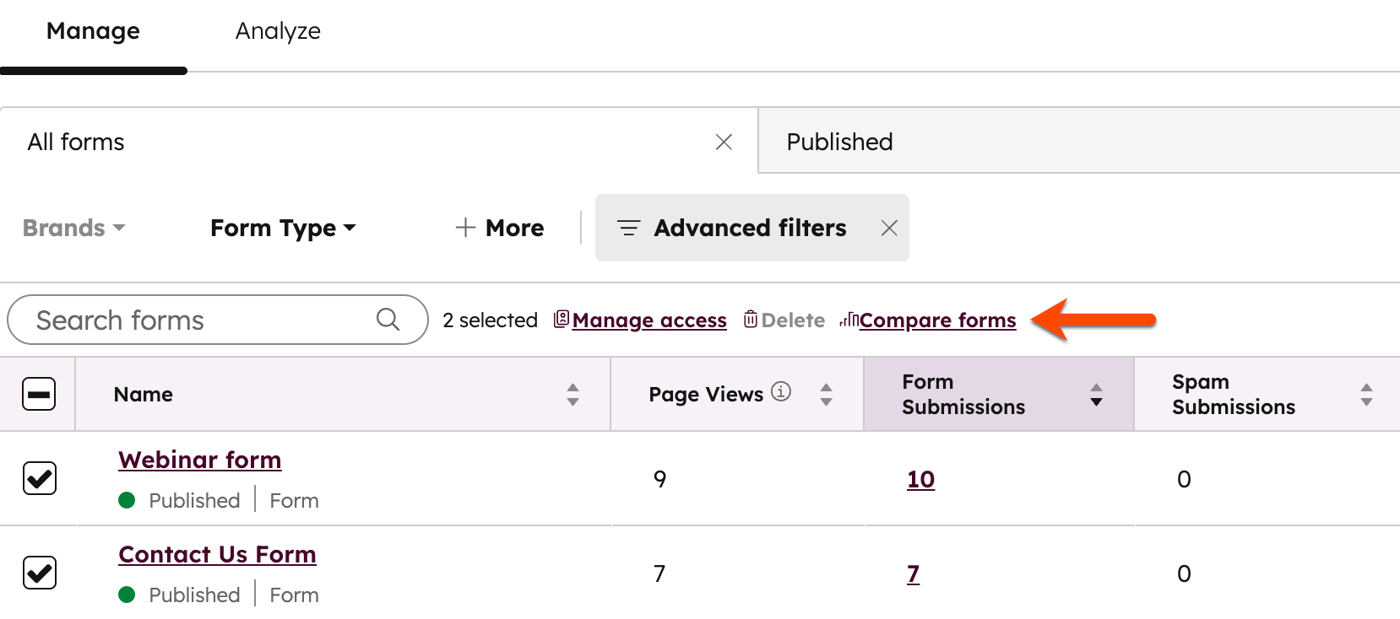Viewport: 1400px width, 619px height.
Task: Open the Webinar form
Action: tap(199, 459)
